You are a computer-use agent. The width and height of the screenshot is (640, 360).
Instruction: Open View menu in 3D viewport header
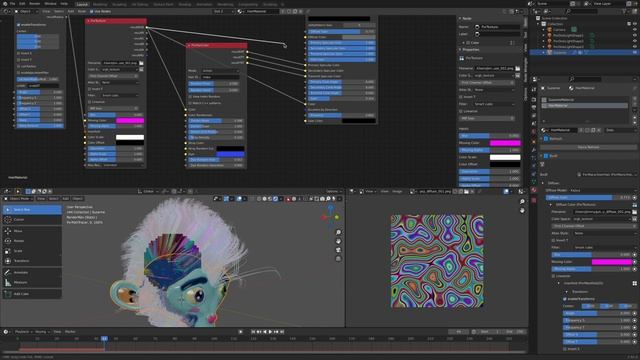41,199
